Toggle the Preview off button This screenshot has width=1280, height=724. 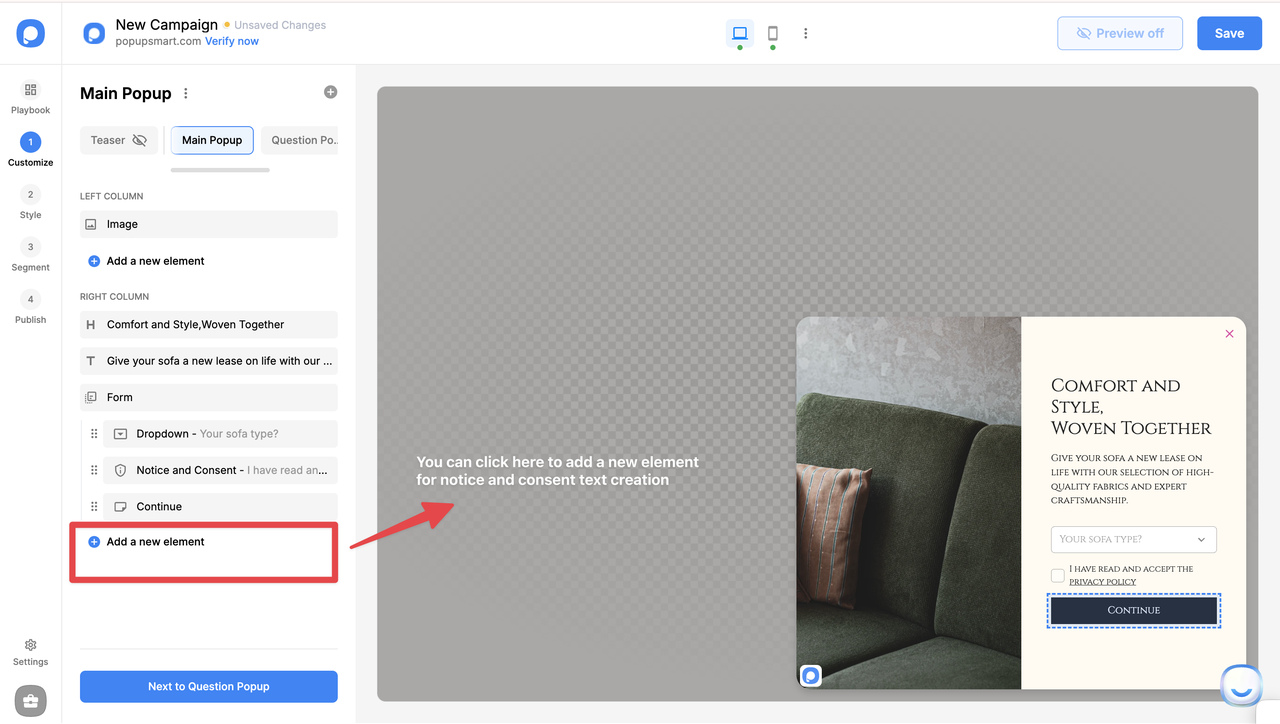pyautogui.click(x=1119, y=33)
